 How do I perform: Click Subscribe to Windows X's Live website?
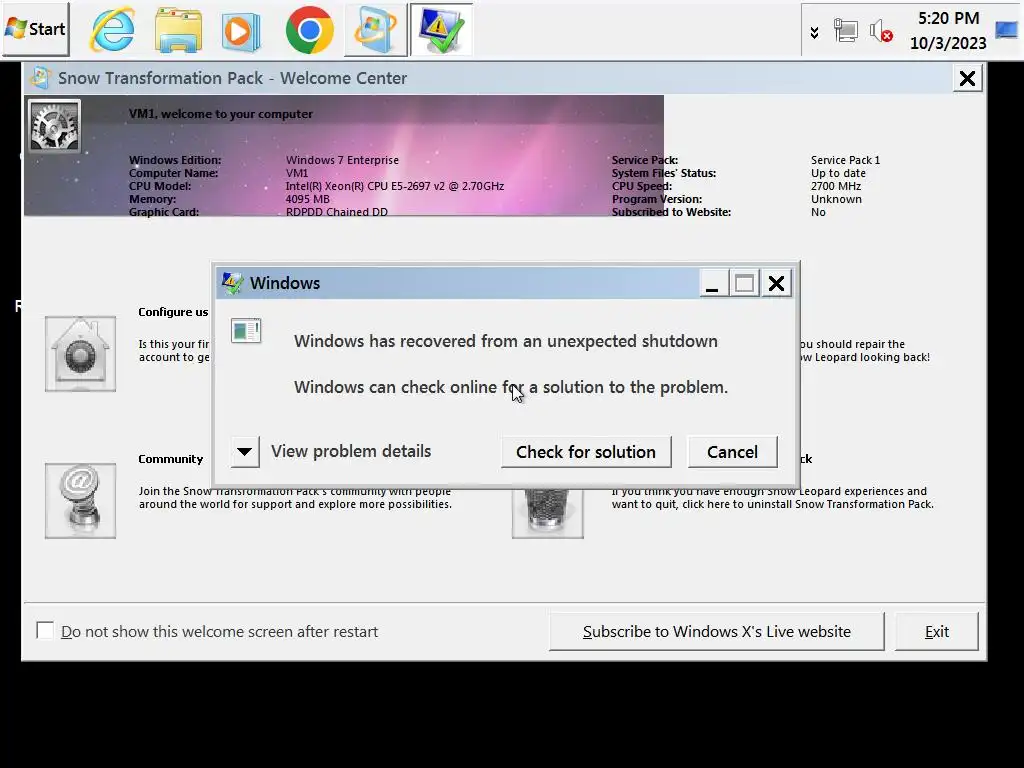click(x=717, y=632)
